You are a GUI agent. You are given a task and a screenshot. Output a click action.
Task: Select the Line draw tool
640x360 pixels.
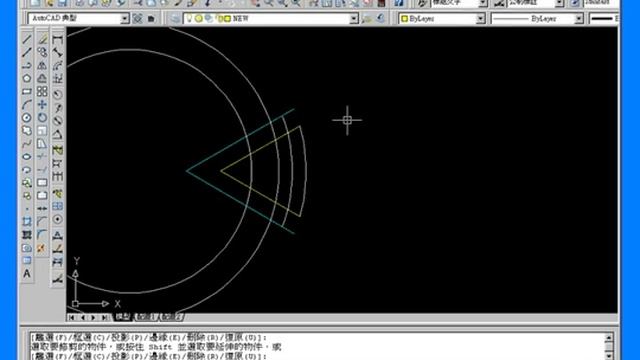point(27,40)
